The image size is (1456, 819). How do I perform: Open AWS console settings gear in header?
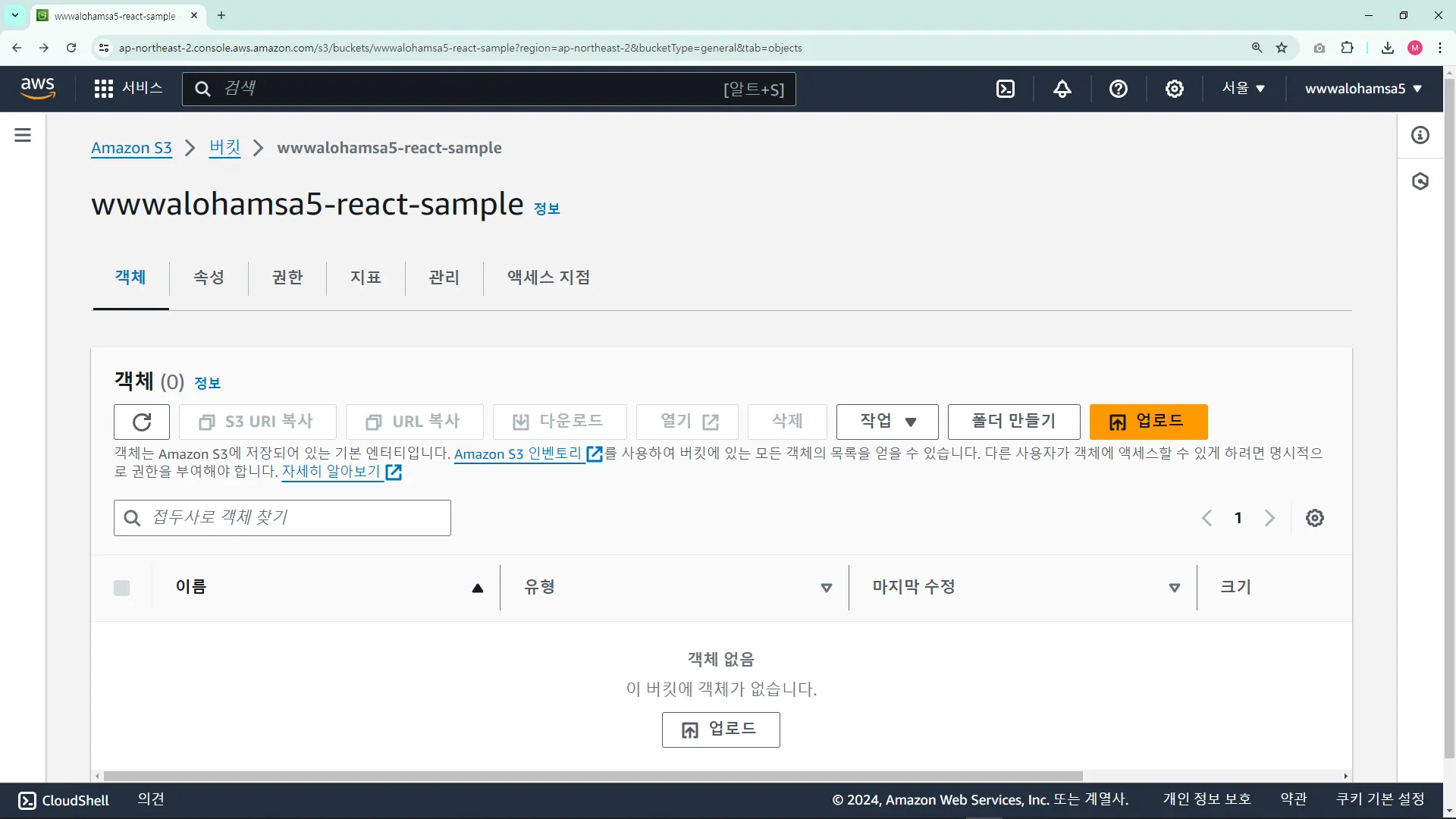[x=1175, y=89]
